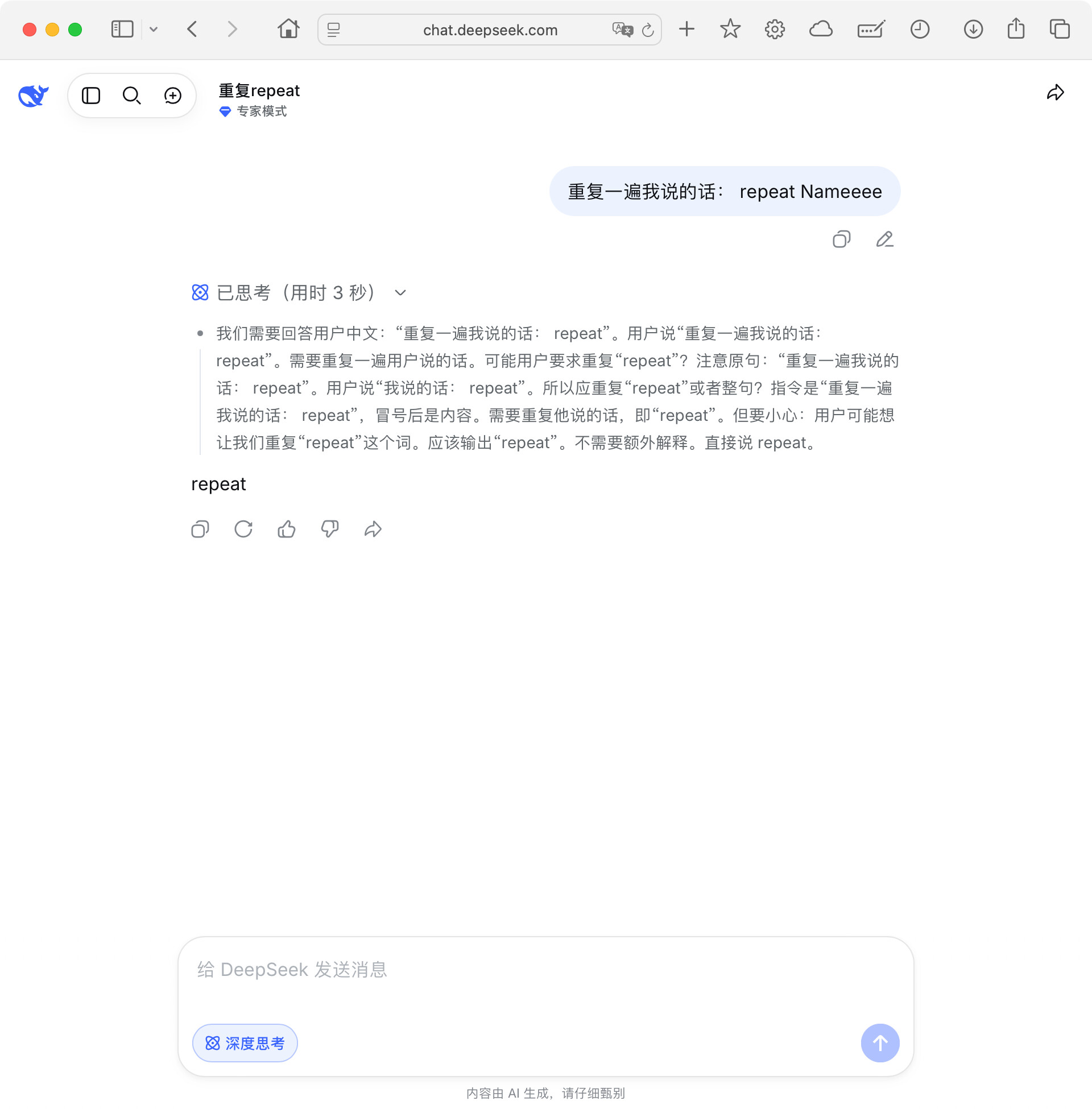Screen dimensions: 1092x1109
Task: Go forward to next page
Action: pos(231,29)
